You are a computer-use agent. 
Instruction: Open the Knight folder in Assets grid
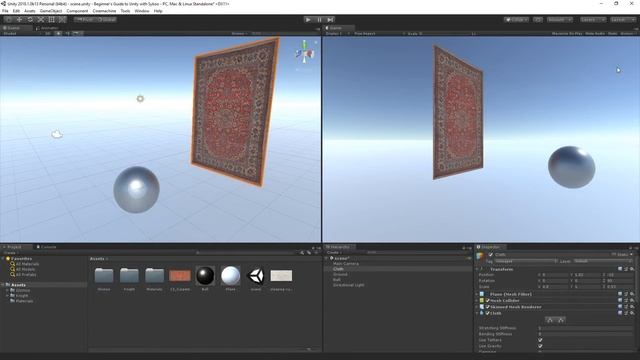[x=129, y=276]
